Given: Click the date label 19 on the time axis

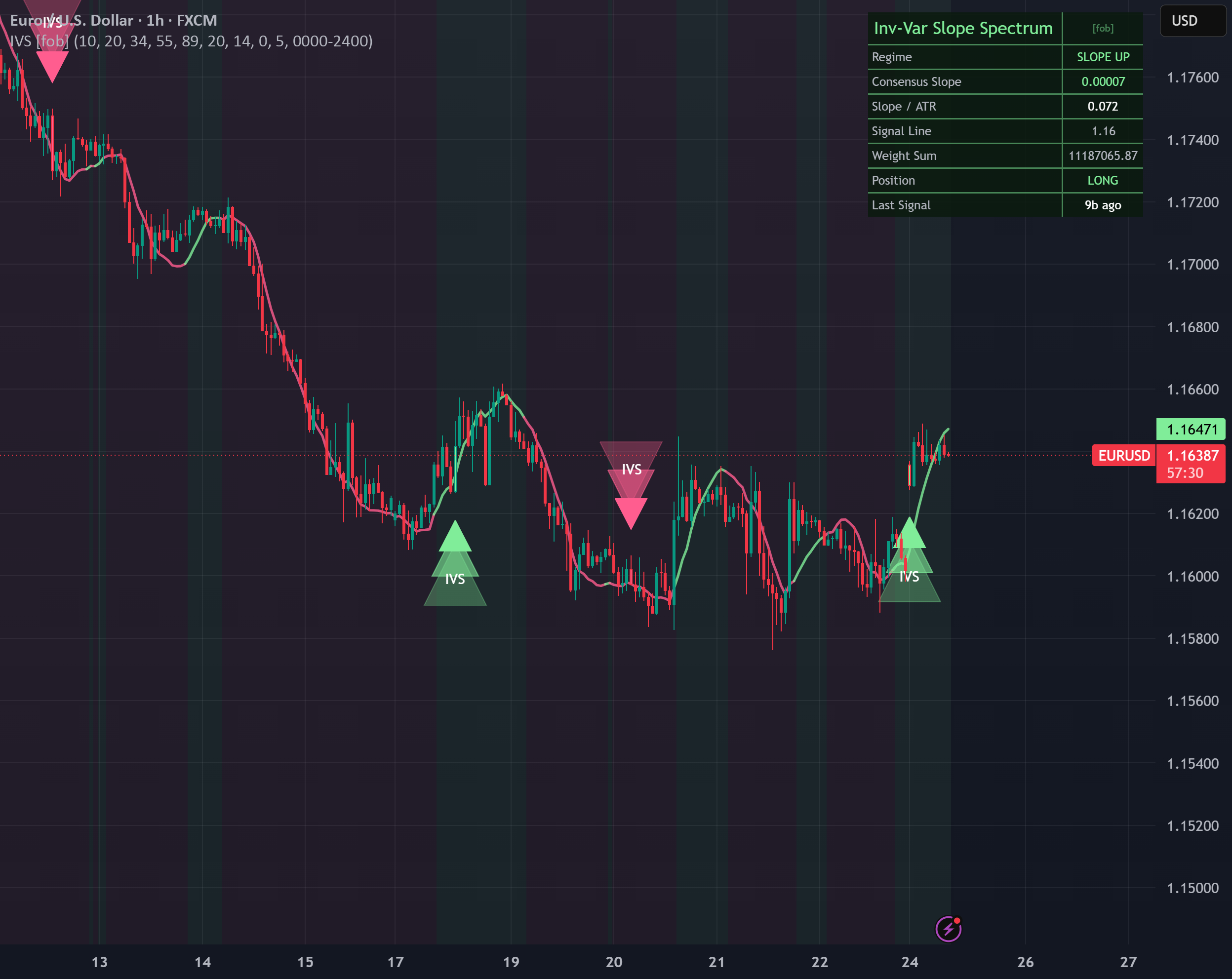Looking at the screenshot, I should pos(511,962).
